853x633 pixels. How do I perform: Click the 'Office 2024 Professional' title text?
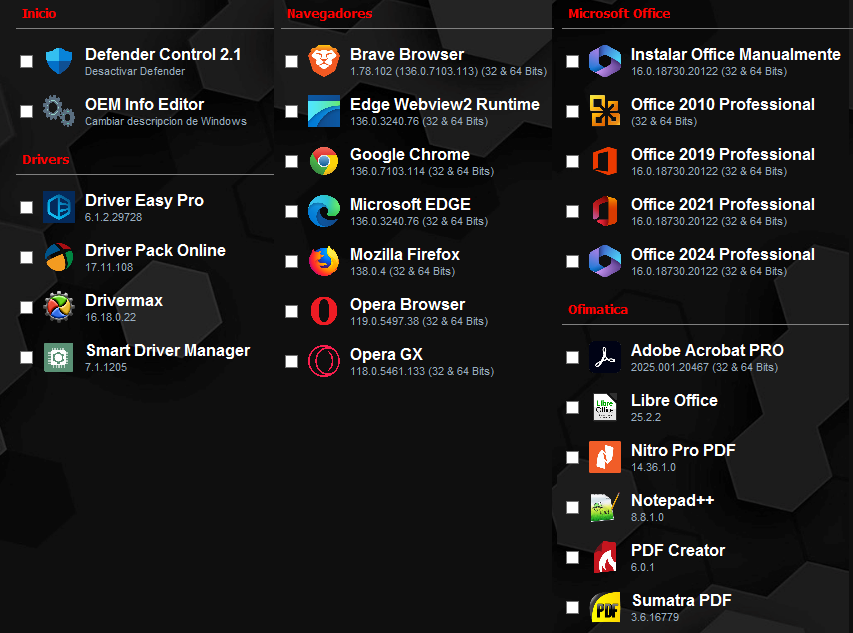pos(722,255)
